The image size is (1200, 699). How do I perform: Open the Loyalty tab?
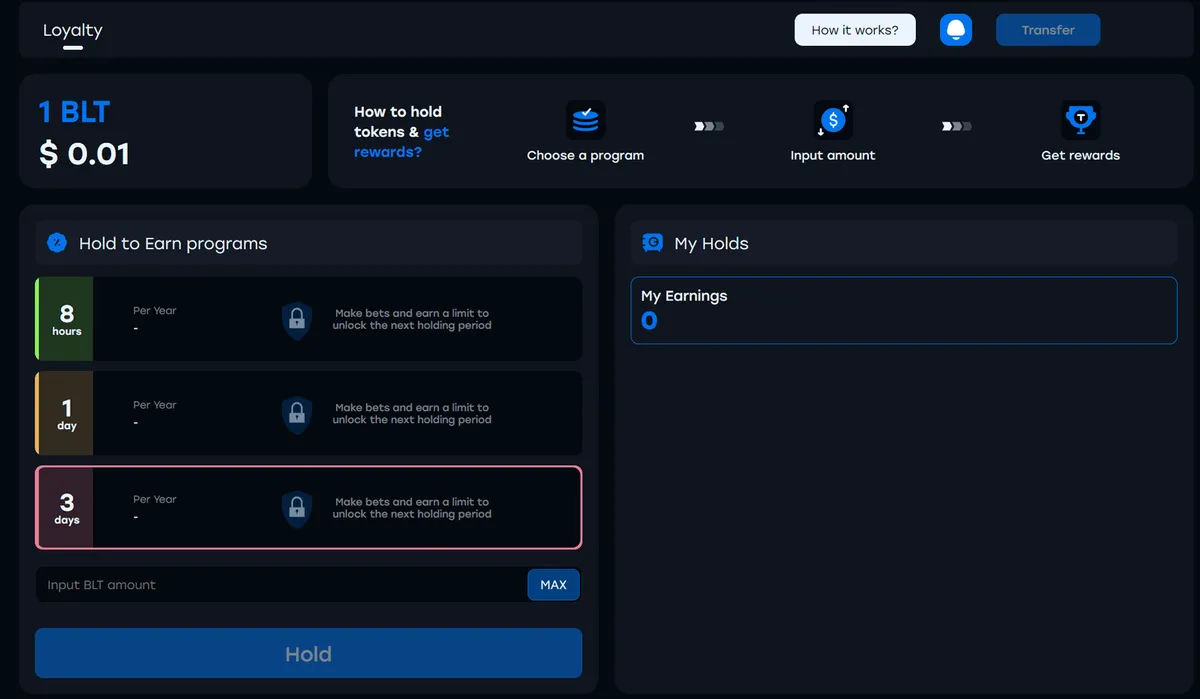tap(72, 30)
